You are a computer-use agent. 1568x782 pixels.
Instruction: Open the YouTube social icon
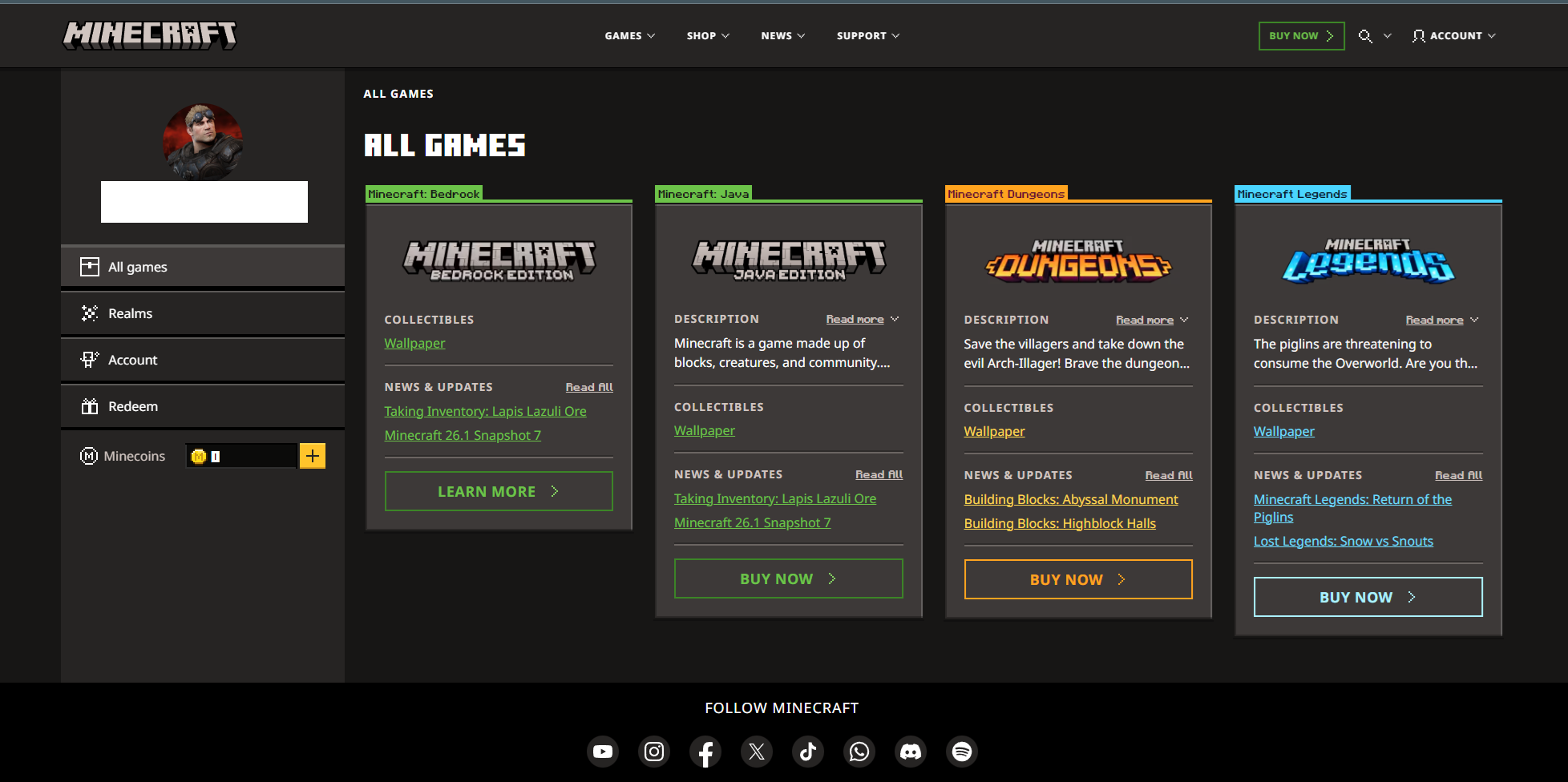[603, 752]
